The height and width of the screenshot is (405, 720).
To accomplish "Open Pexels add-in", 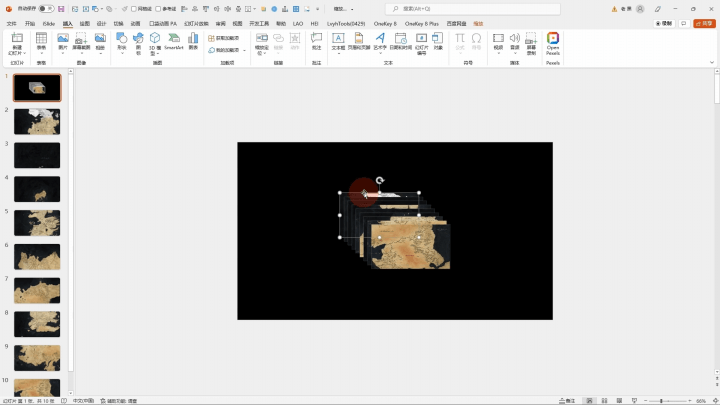I will pos(552,42).
